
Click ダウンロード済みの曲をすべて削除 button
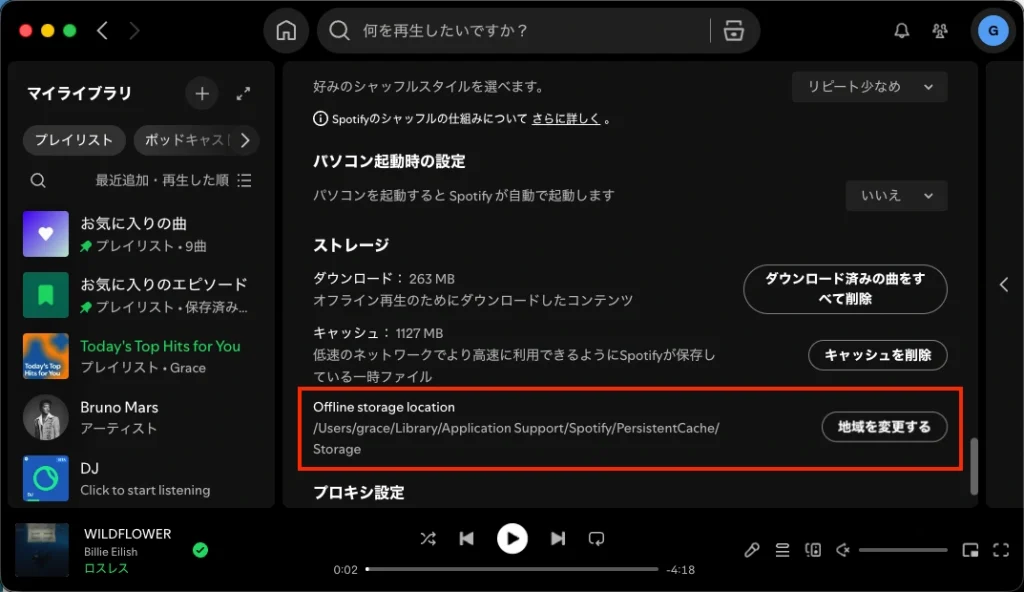[845, 289]
